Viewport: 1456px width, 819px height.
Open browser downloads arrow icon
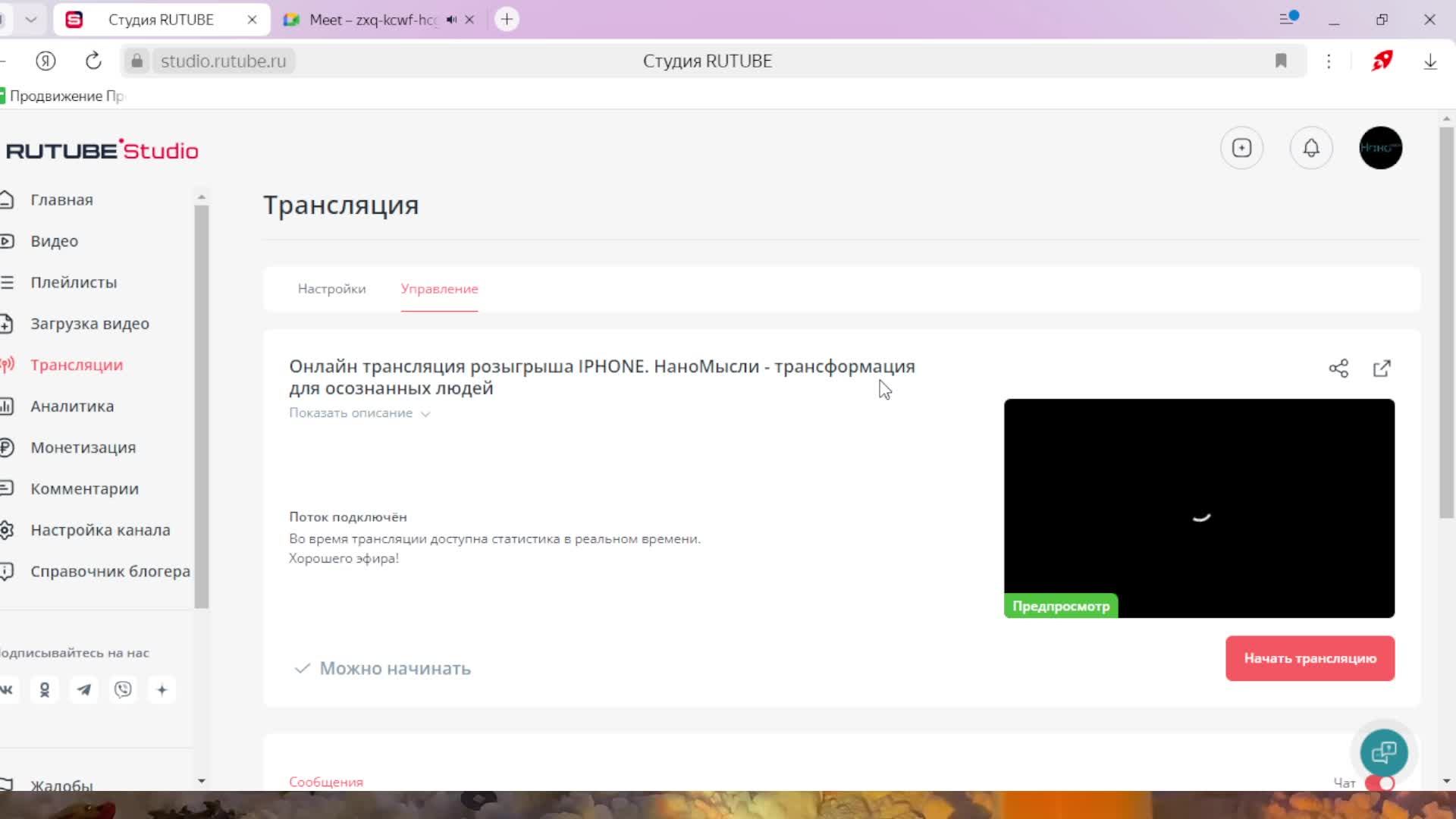pos(1430,61)
